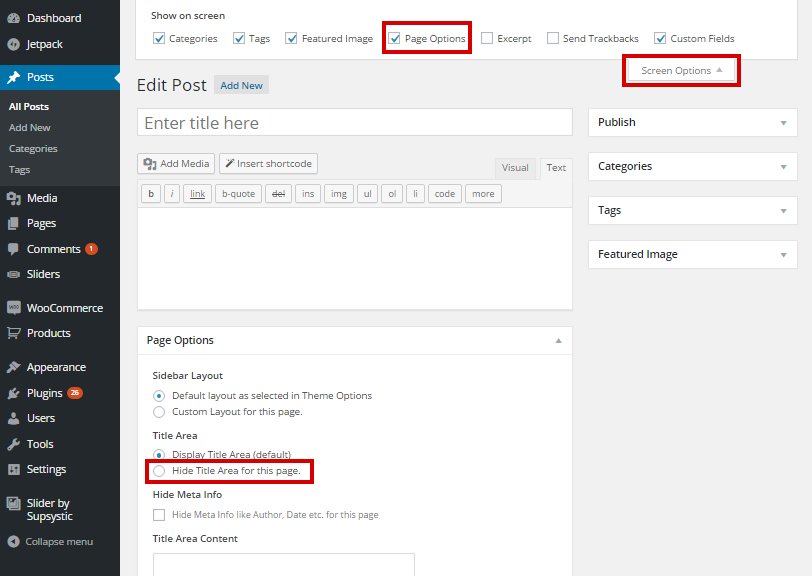The height and width of the screenshot is (576, 812).
Task: Click the post title input field
Action: 354,123
